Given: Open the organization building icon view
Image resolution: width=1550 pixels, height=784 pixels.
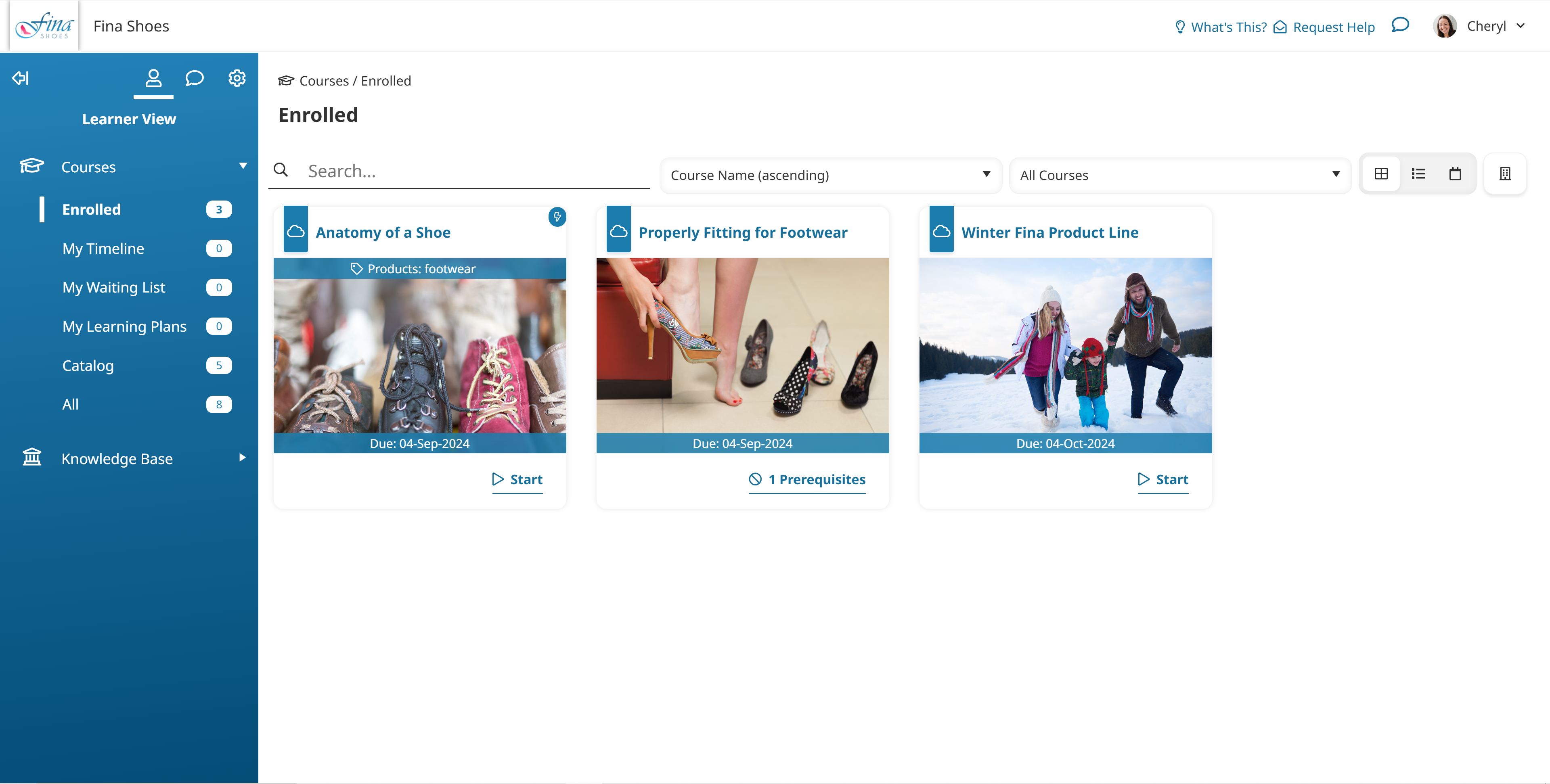Looking at the screenshot, I should 1505,174.
